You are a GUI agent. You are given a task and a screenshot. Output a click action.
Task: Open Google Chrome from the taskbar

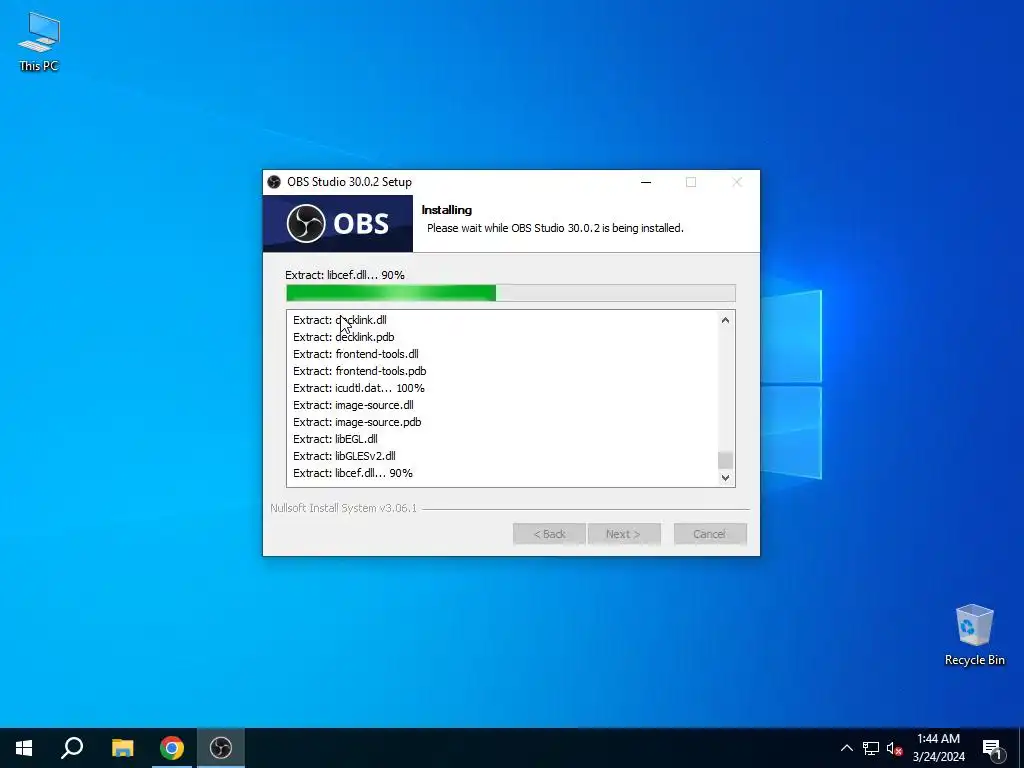(172, 748)
